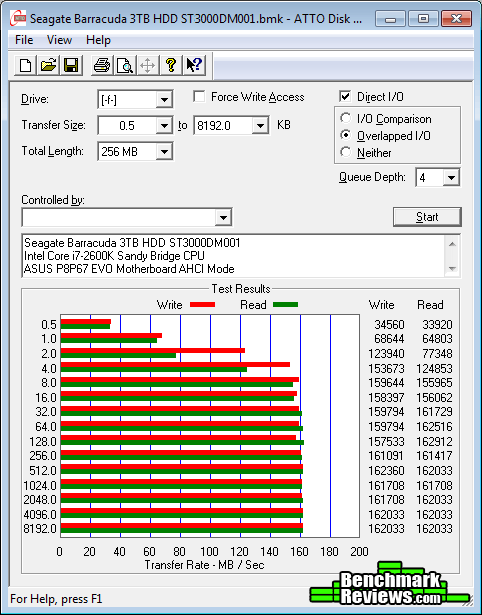Click the yellow question mark About icon
This screenshot has height=615, width=482.
point(171,65)
